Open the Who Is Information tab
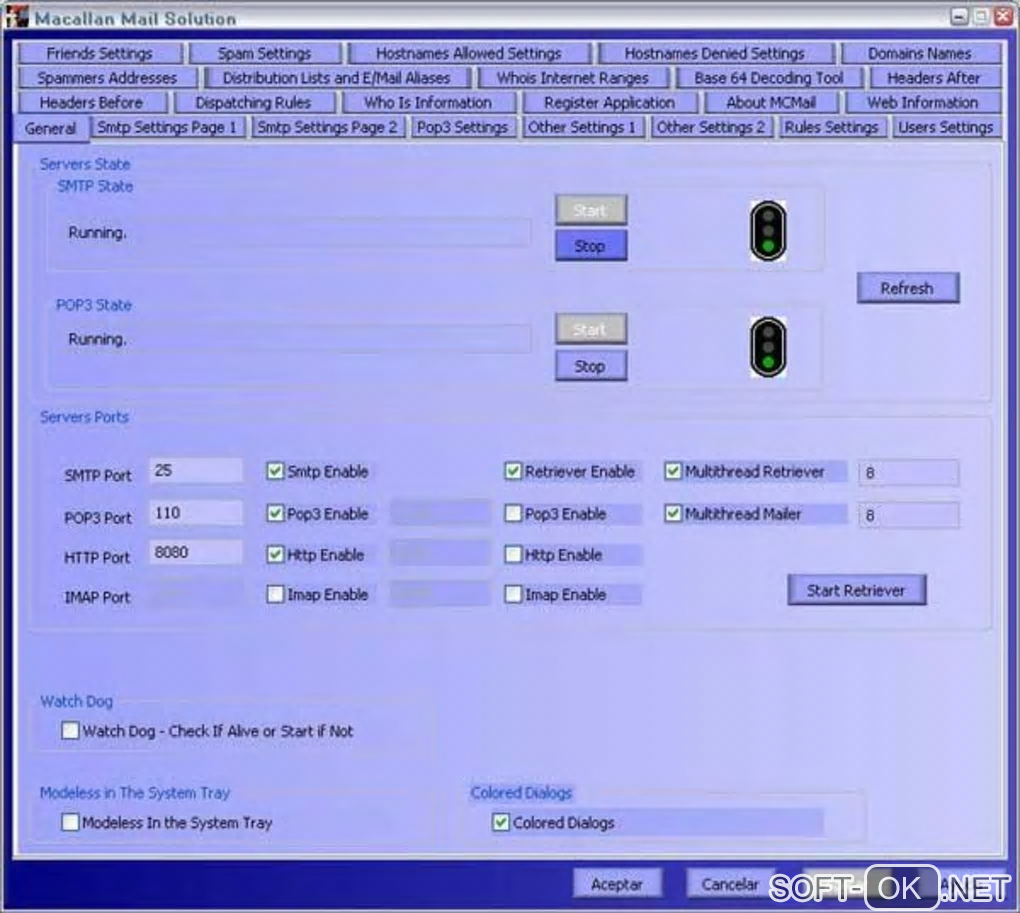 [x=428, y=103]
